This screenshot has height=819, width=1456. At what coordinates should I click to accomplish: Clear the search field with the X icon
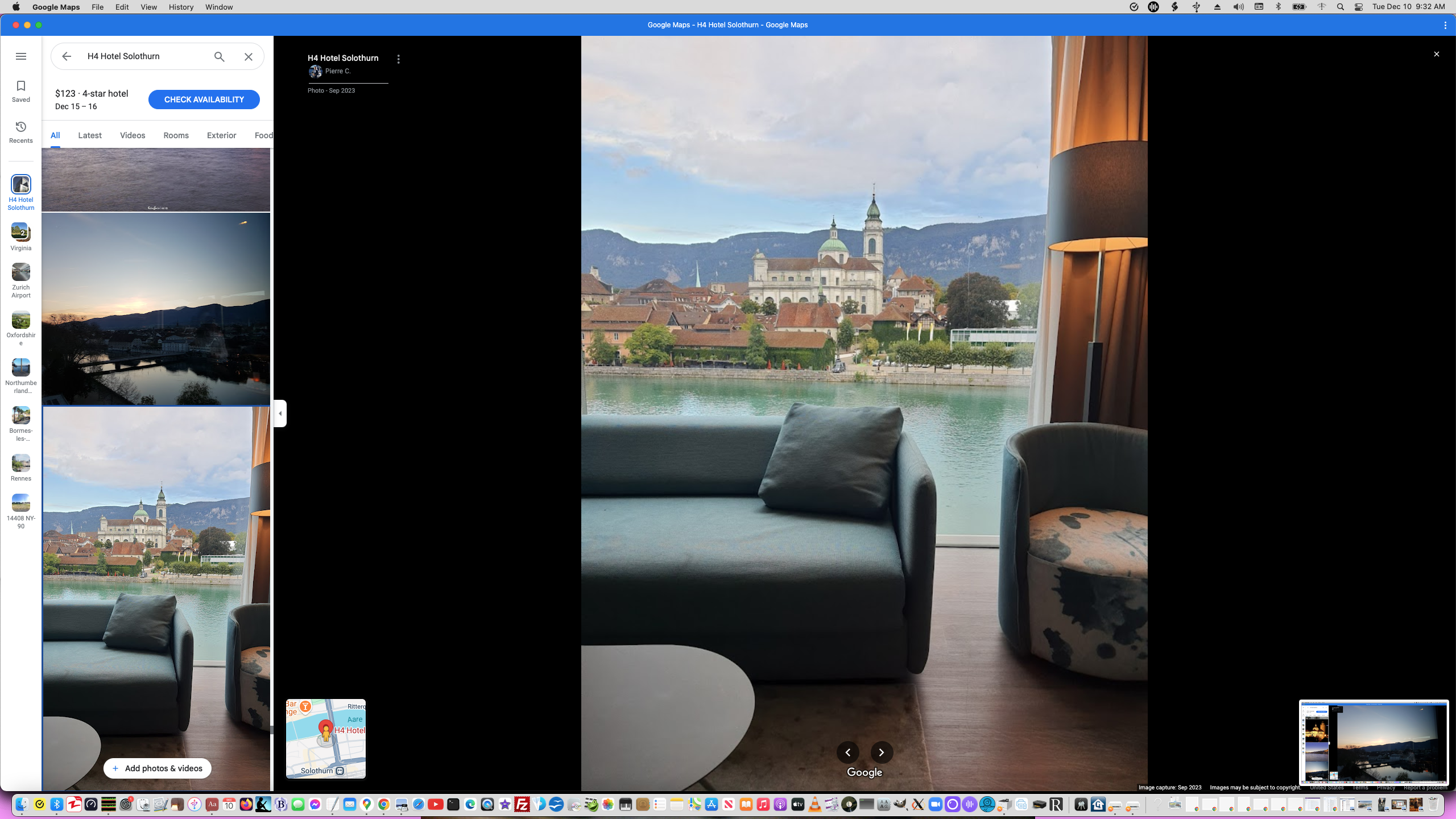click(248, 56)
